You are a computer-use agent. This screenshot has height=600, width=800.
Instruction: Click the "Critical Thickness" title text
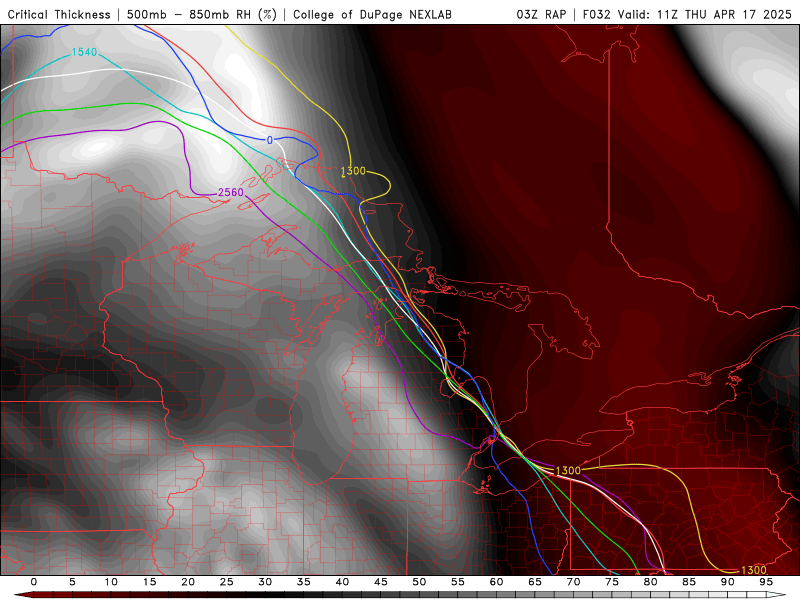[59, 14]
